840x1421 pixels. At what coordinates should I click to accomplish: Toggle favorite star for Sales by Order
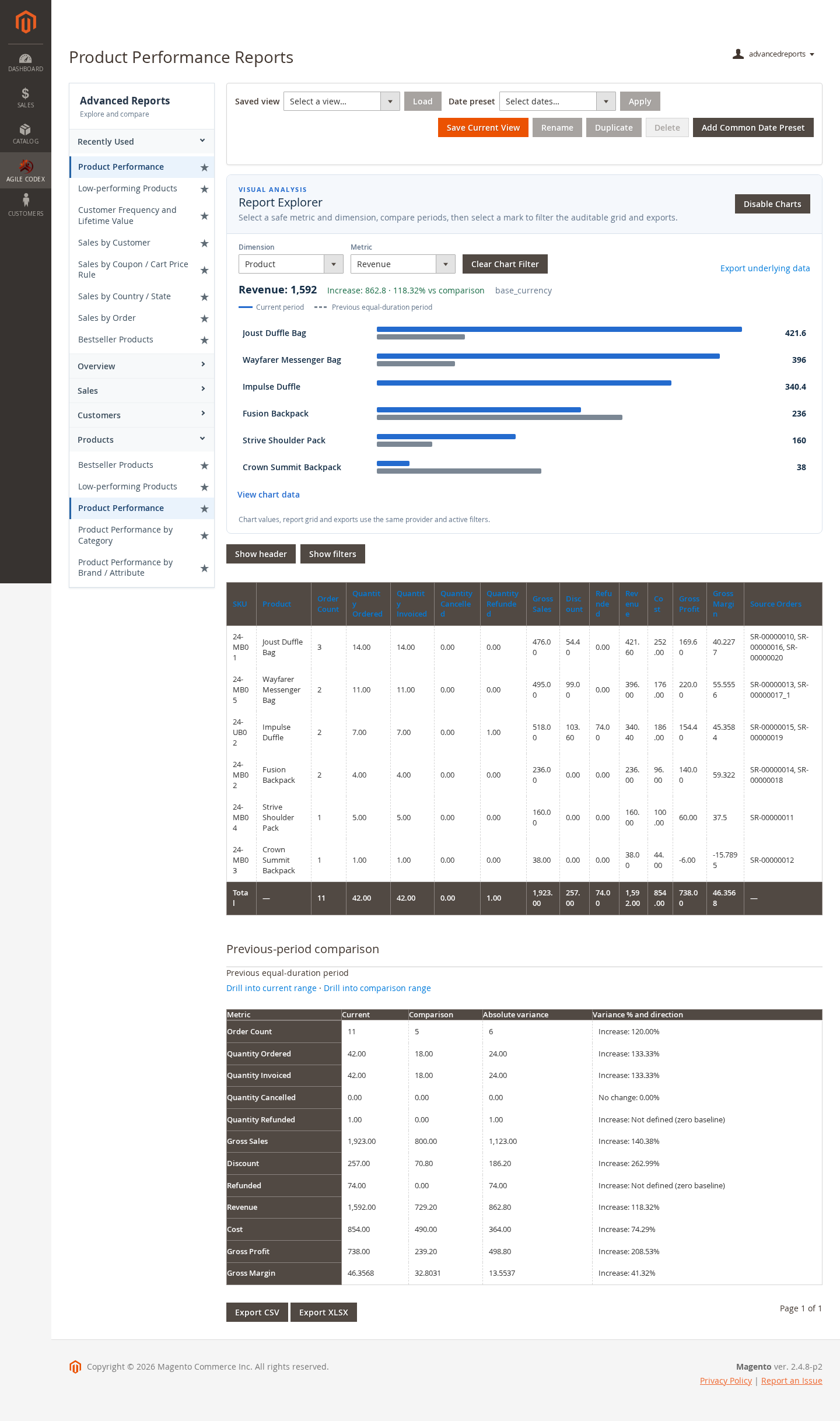pyautogui.click(x=204, y=318)
